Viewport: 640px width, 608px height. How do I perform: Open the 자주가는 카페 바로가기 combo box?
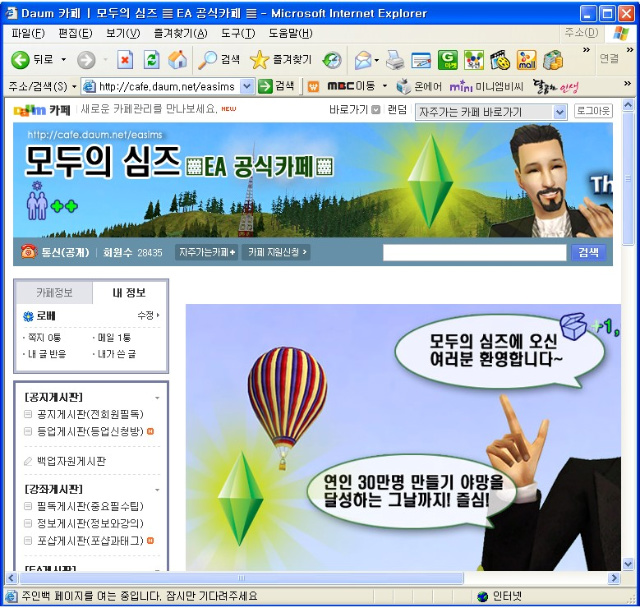click(x=491, y=112)
